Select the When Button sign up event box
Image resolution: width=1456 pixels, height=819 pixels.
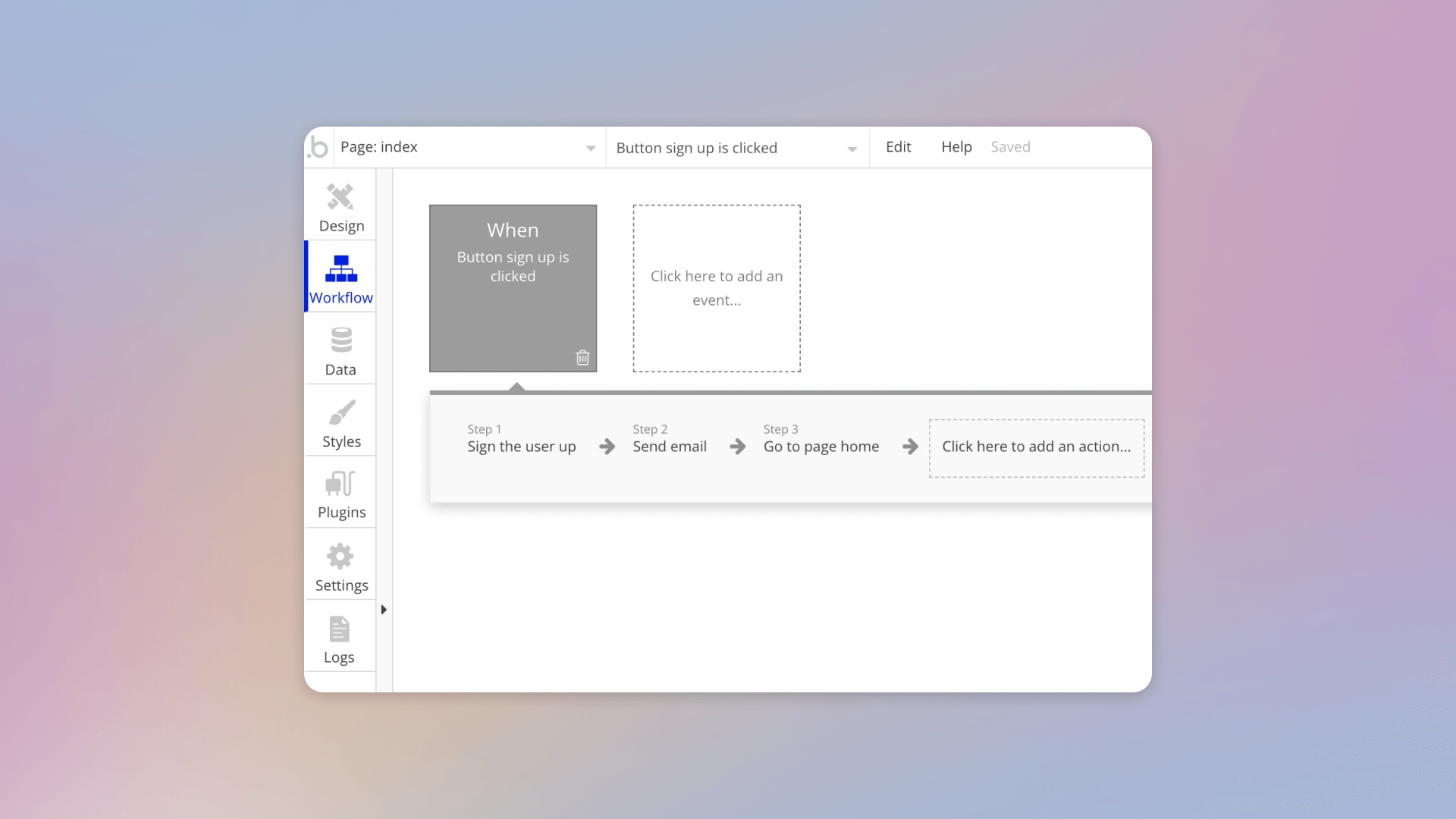[513, 288]
